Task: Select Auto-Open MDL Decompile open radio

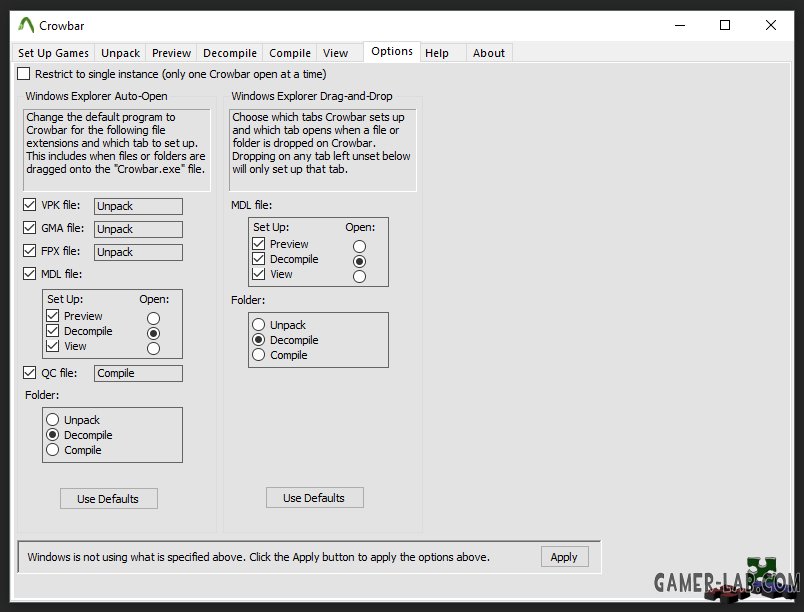Action: pyautogui.click(x=153, y=333)
